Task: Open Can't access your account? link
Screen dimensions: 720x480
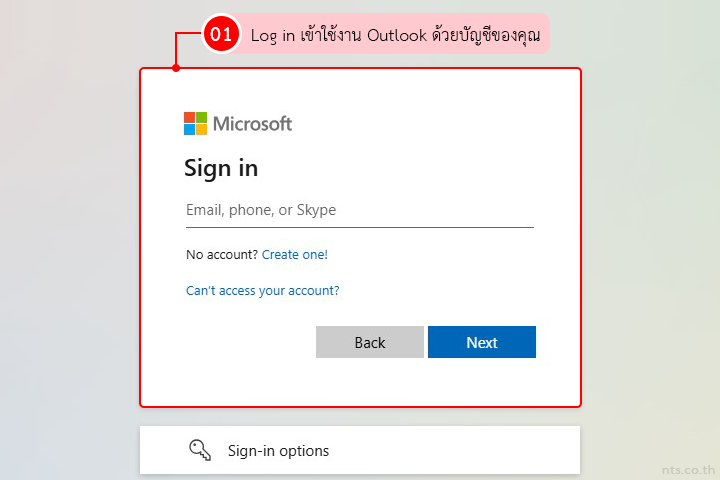Action: [263, 291]
